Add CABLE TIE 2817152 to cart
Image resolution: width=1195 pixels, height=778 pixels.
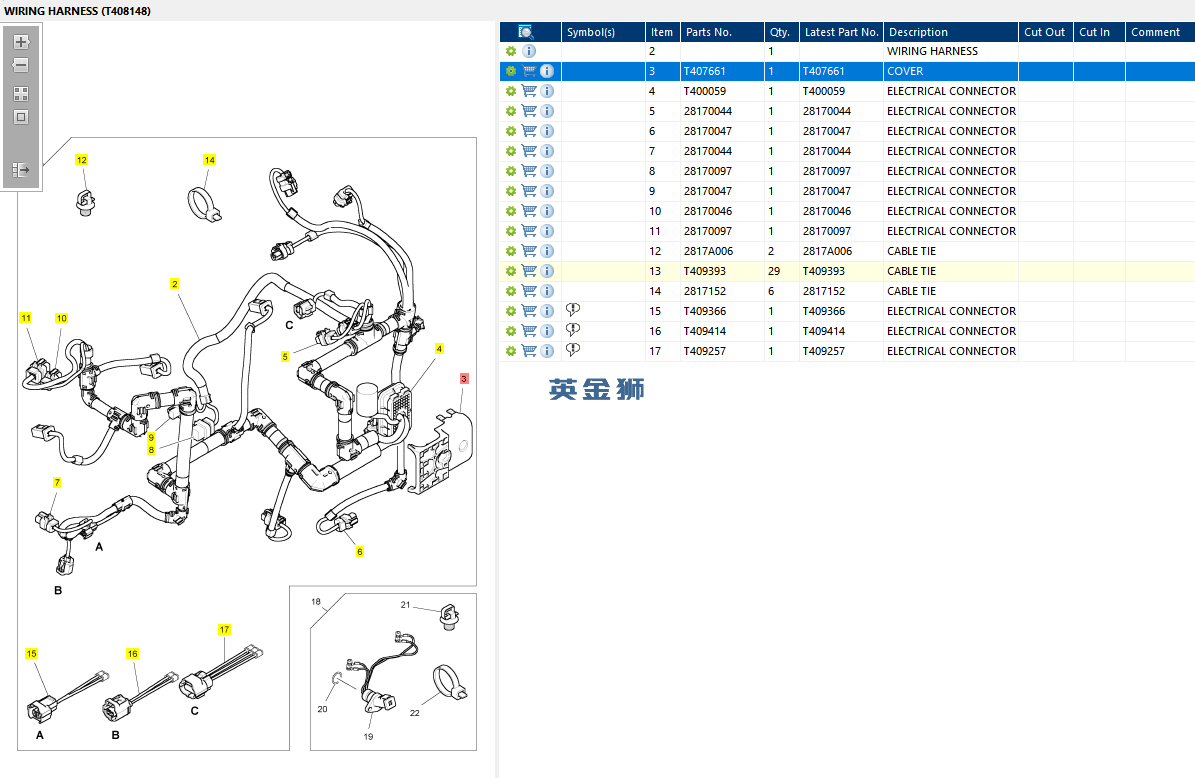(529, 290)
